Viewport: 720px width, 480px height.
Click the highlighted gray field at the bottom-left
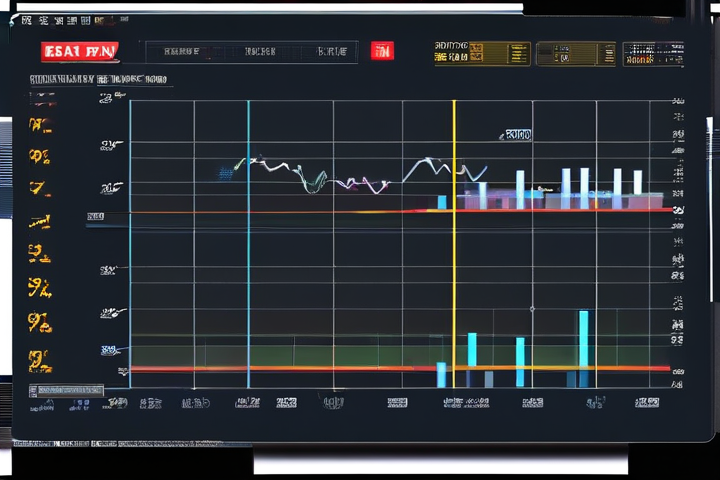click(66, 390)
